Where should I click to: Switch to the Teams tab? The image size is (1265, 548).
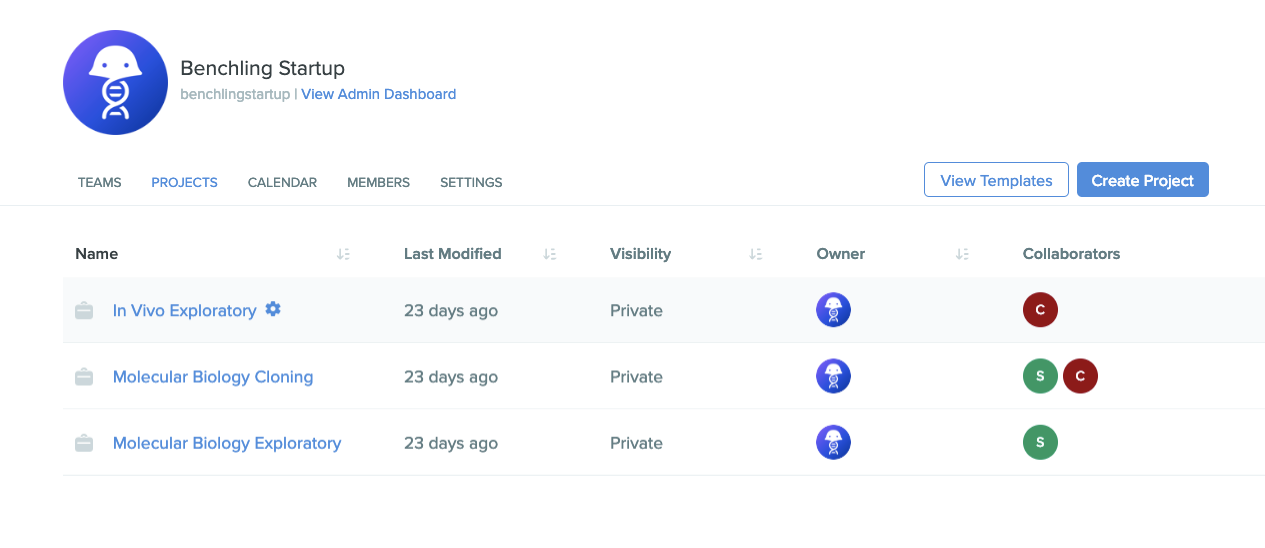(100, 183)
